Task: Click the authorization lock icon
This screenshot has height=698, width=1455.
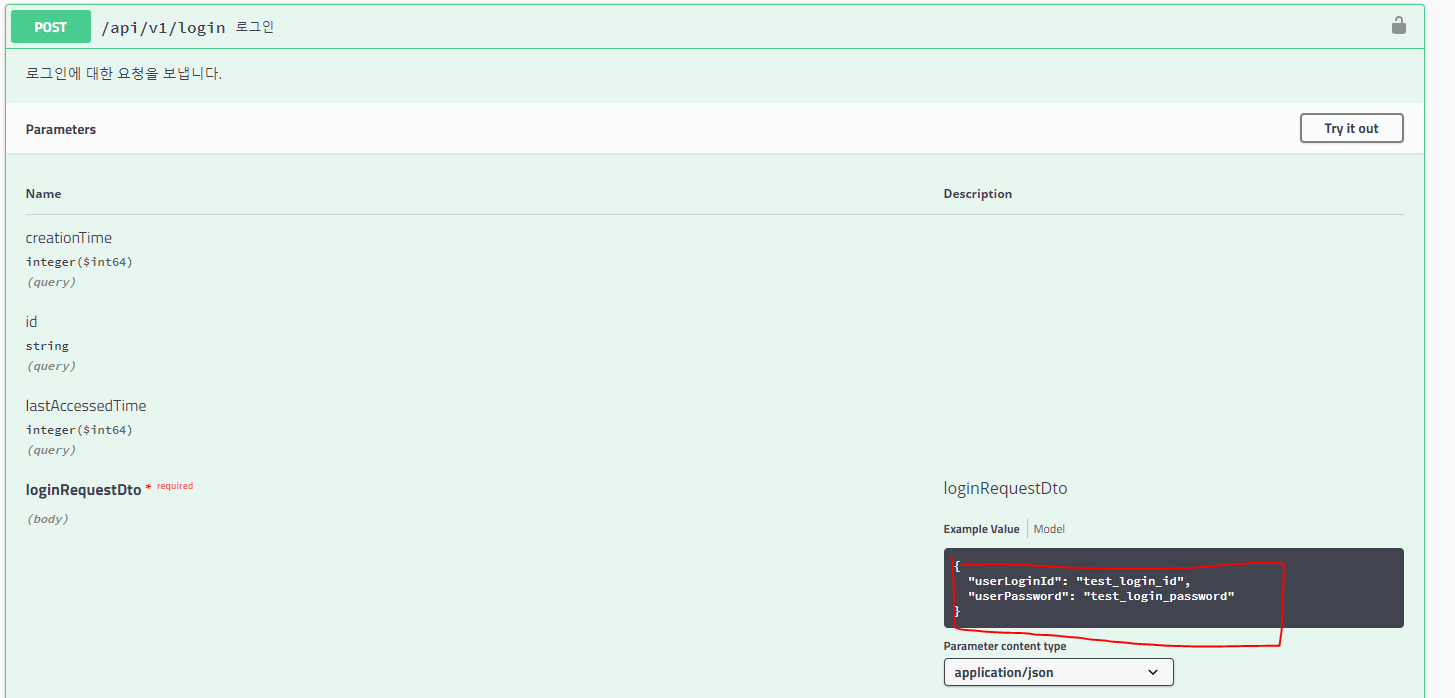Action: [1399, 25]
